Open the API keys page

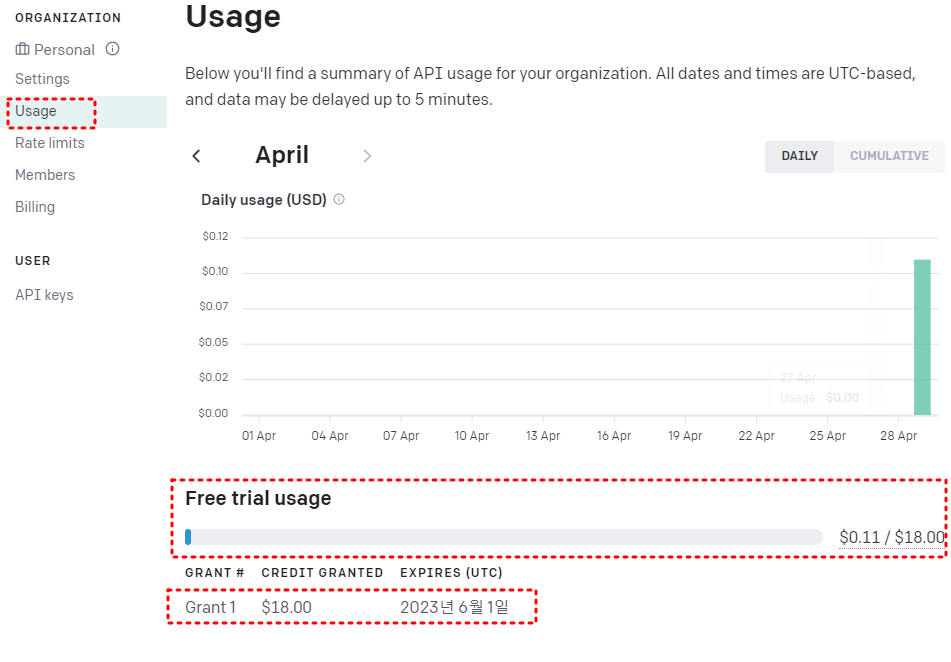pyautogui.click(x=44, y=295)
